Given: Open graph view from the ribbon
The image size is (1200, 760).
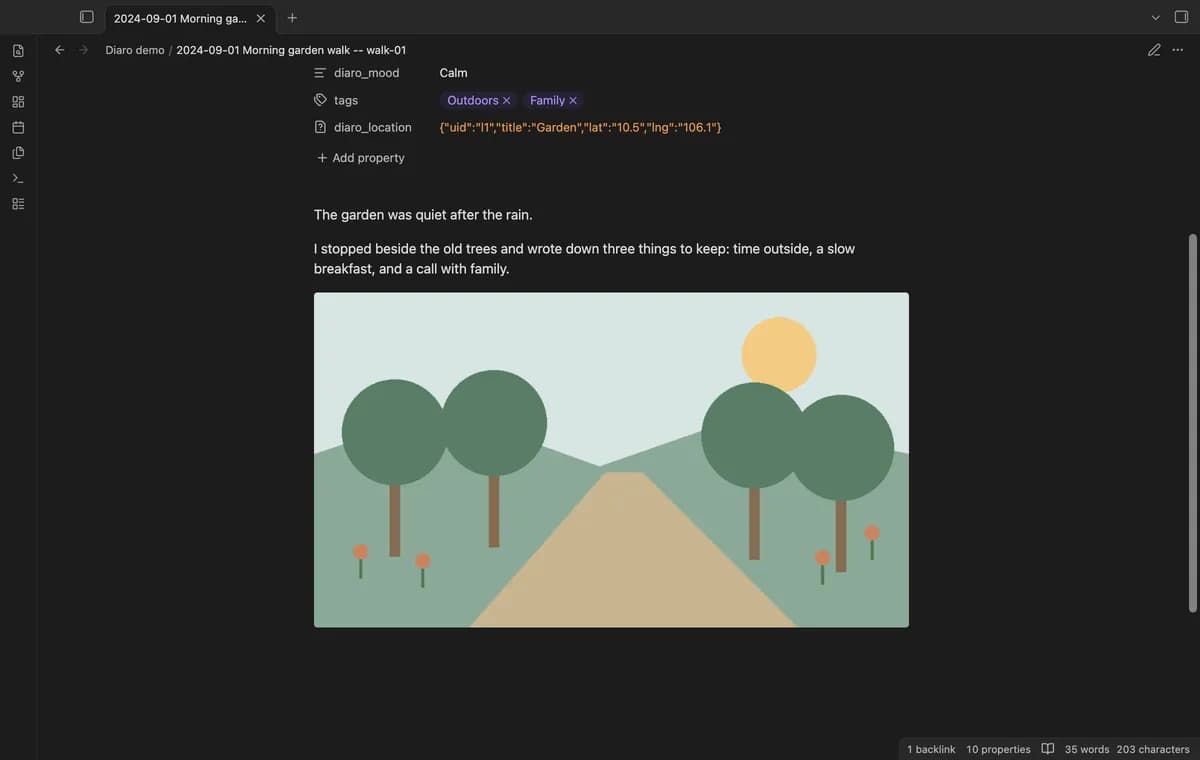Looking at the screenshot, I should pos(18,76).
